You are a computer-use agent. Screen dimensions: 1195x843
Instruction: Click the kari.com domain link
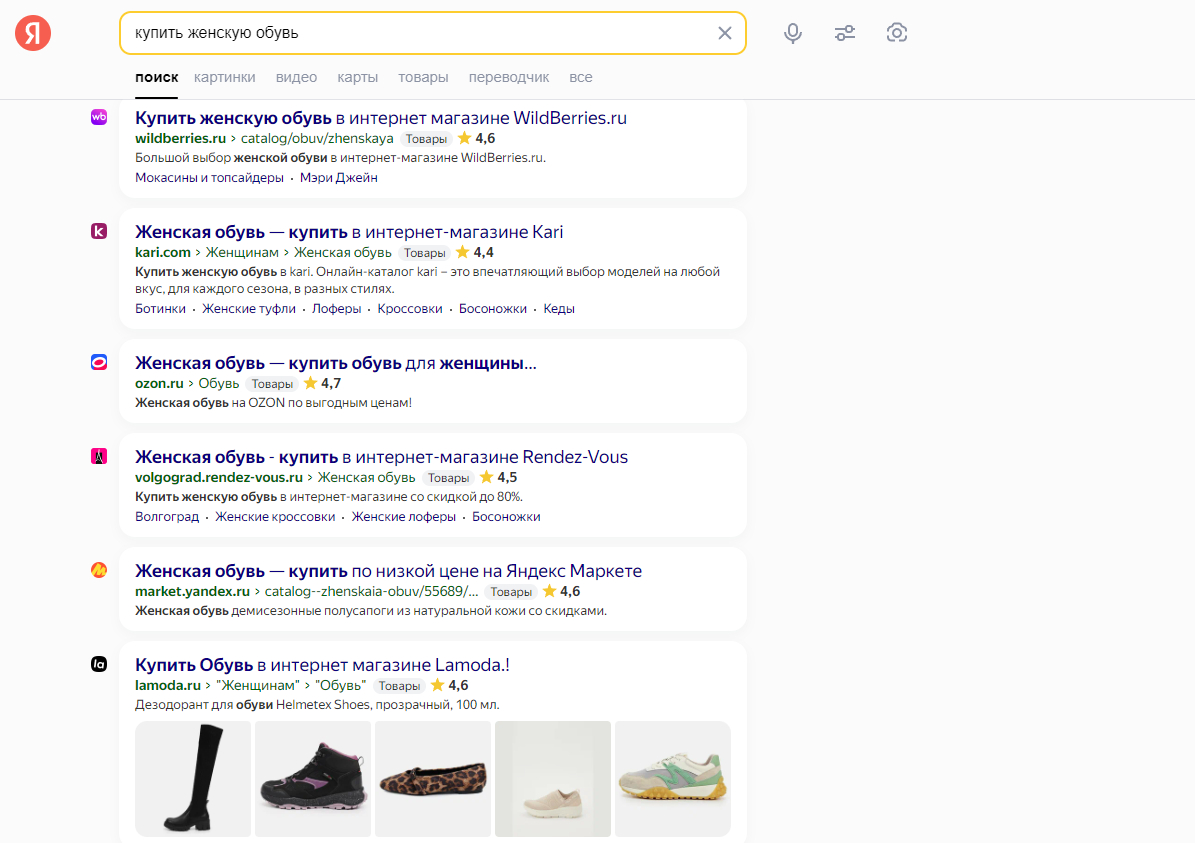click(163, 252)
